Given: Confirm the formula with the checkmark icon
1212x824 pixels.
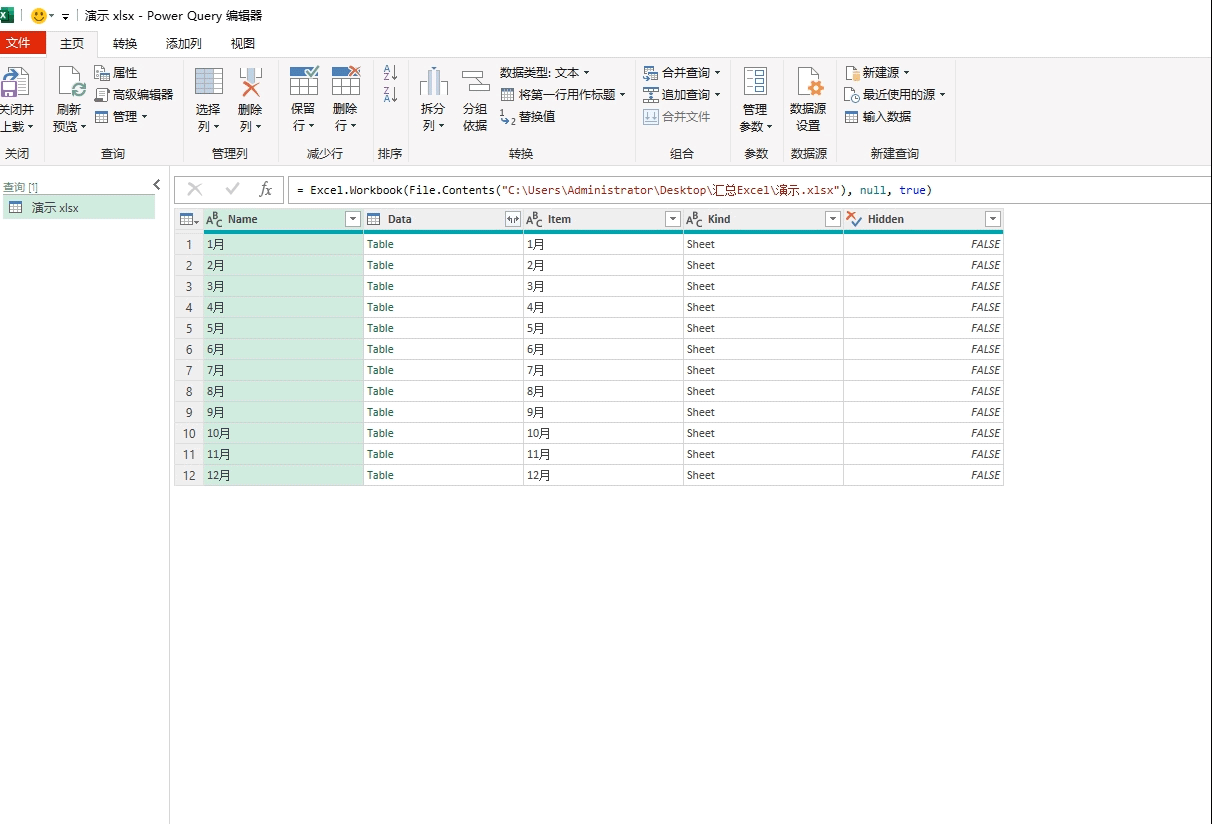Looking at the screenshot, I should [x=232, y=190].
